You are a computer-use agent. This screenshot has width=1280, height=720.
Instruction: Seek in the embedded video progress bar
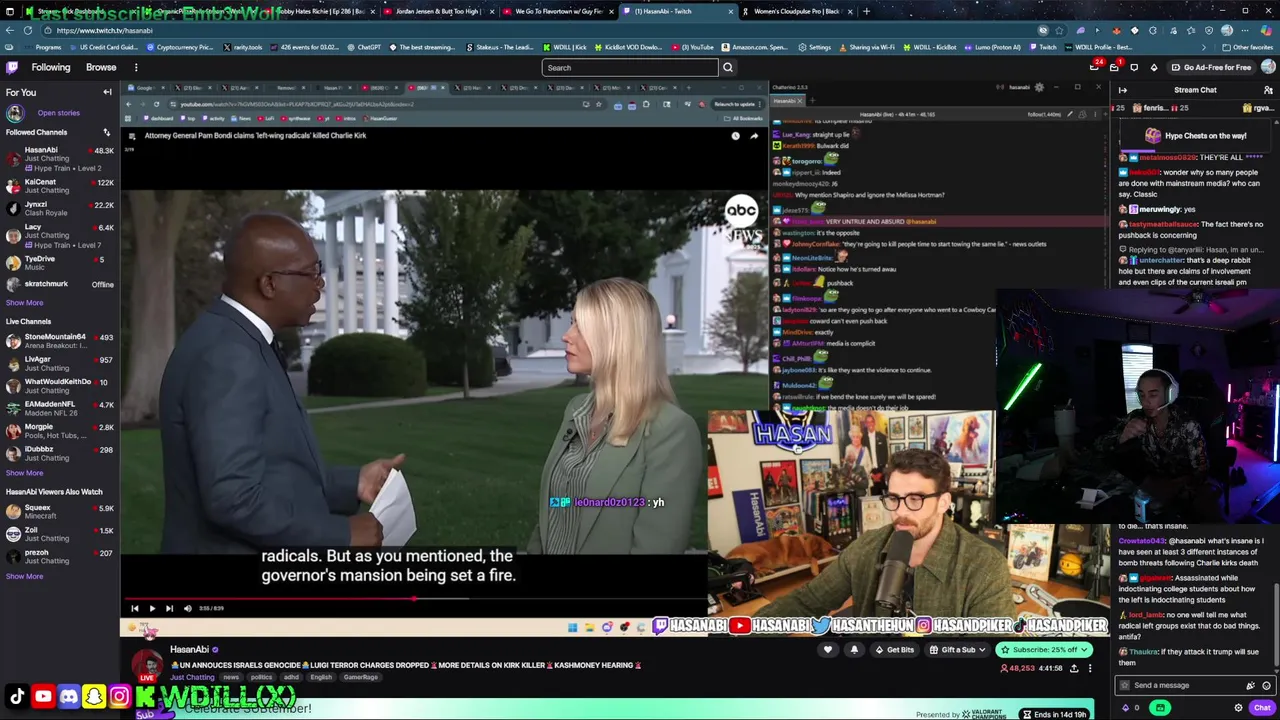414,598
